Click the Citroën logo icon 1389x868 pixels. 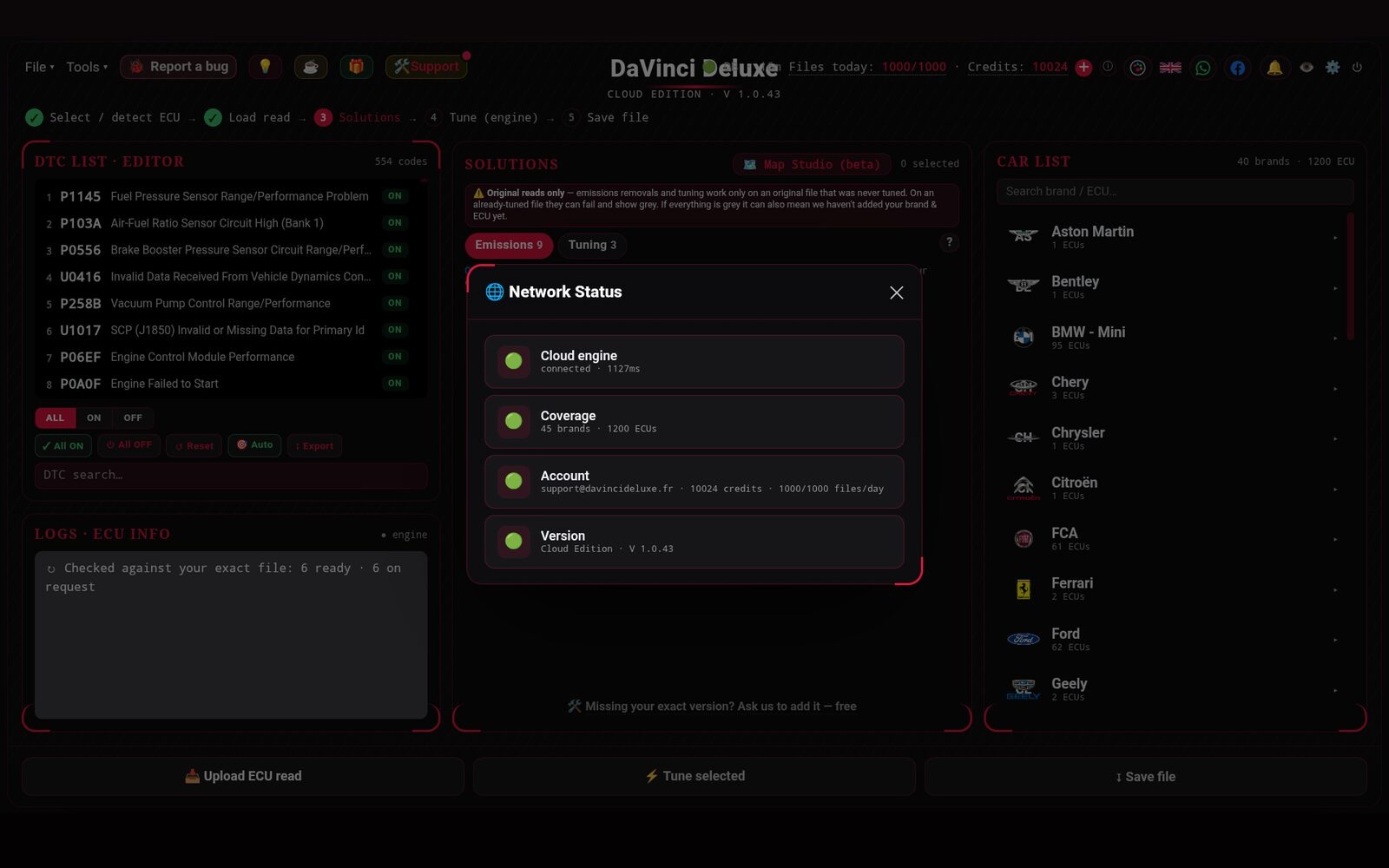click(1024, 488)
